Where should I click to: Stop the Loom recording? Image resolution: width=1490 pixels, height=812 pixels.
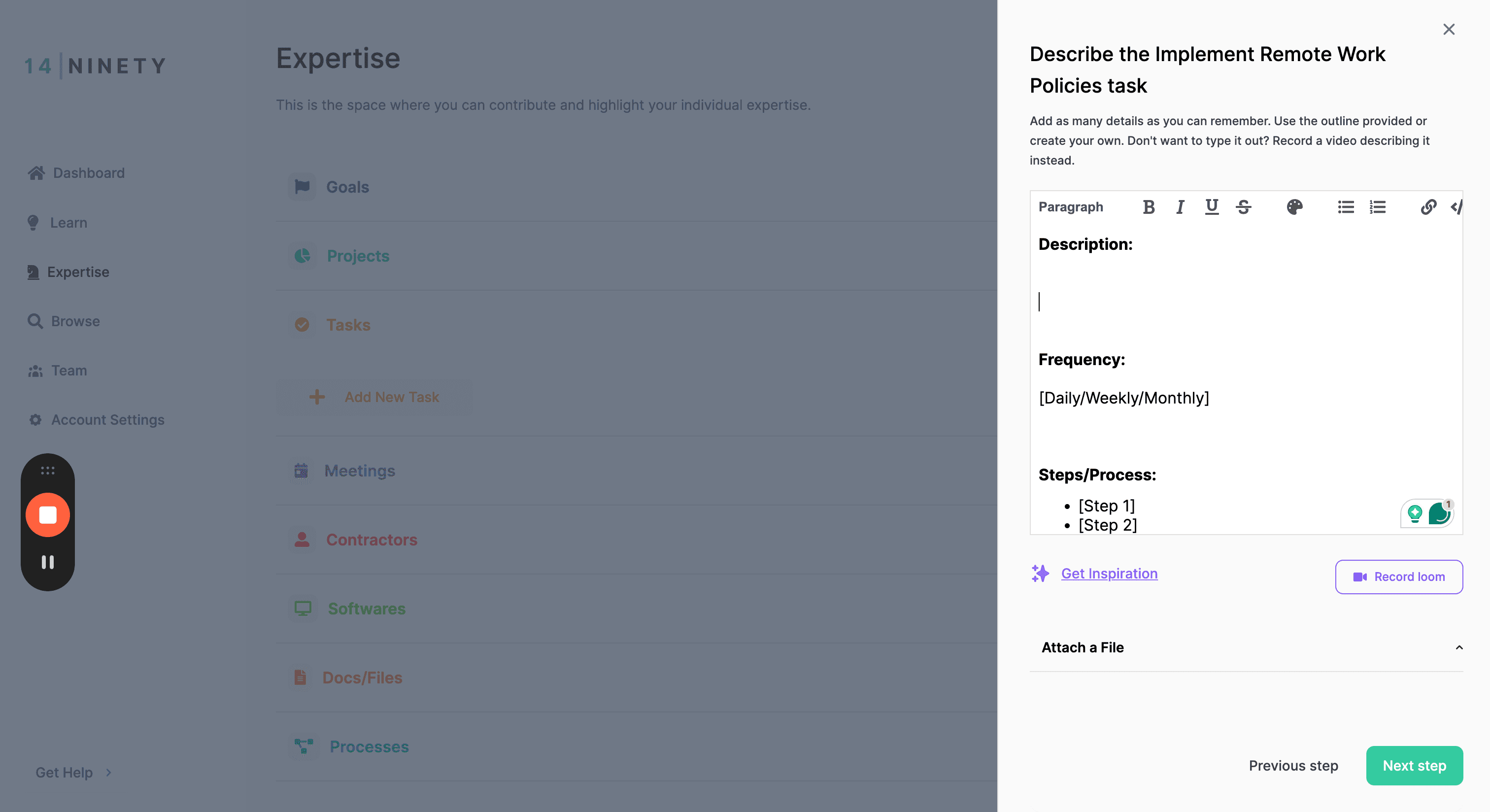tap(47, 515)
